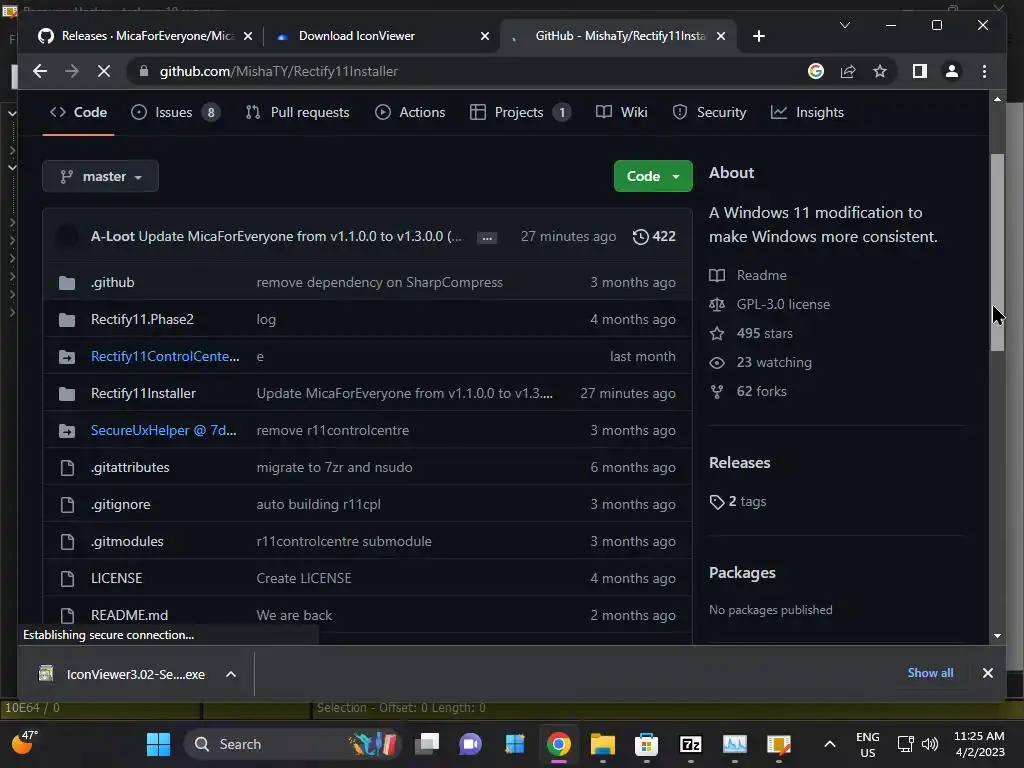
Task: Open the Wiki tab
Action: click(622, 112)
